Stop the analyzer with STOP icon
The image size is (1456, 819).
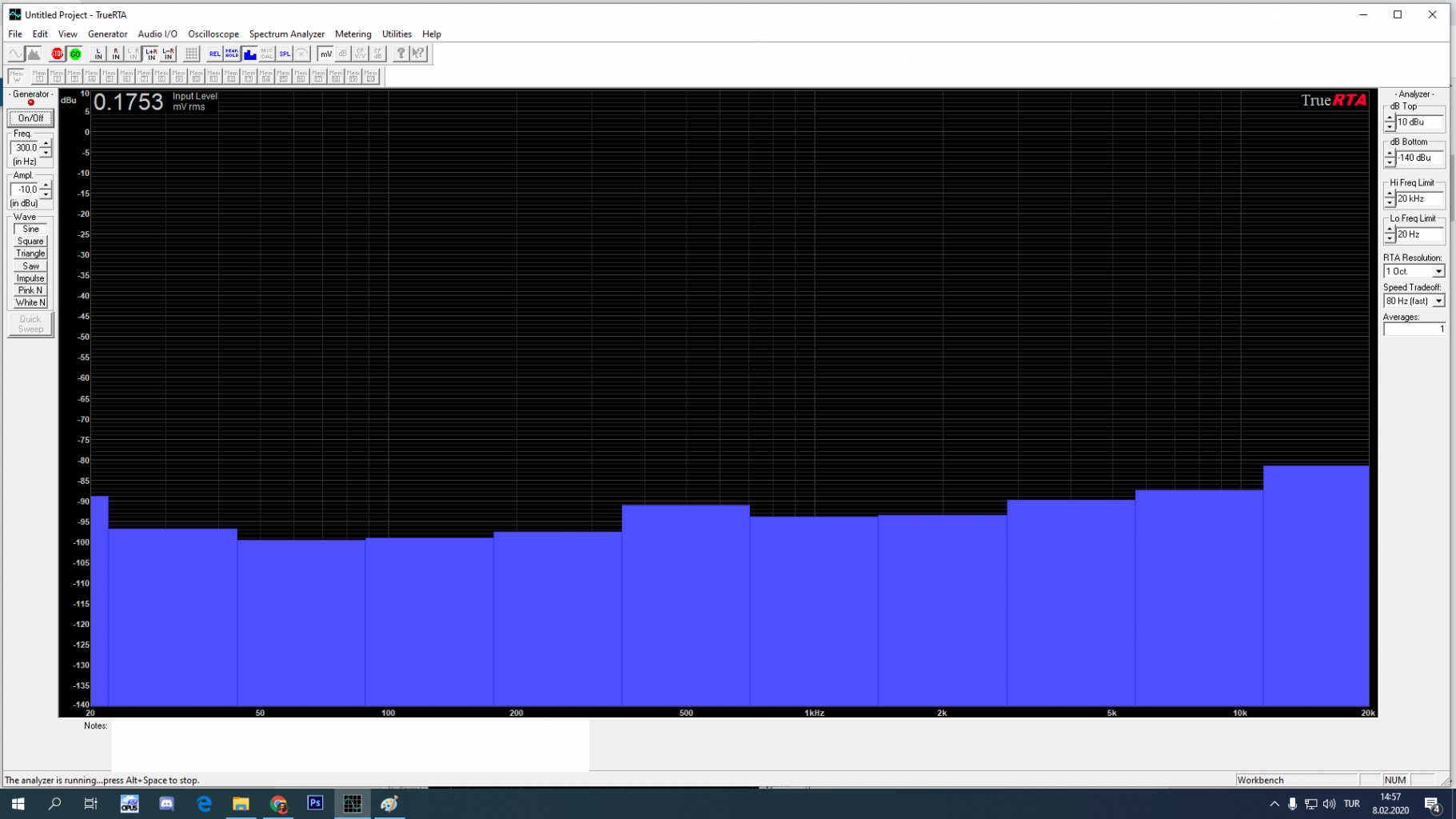click(x=58, y=54)
